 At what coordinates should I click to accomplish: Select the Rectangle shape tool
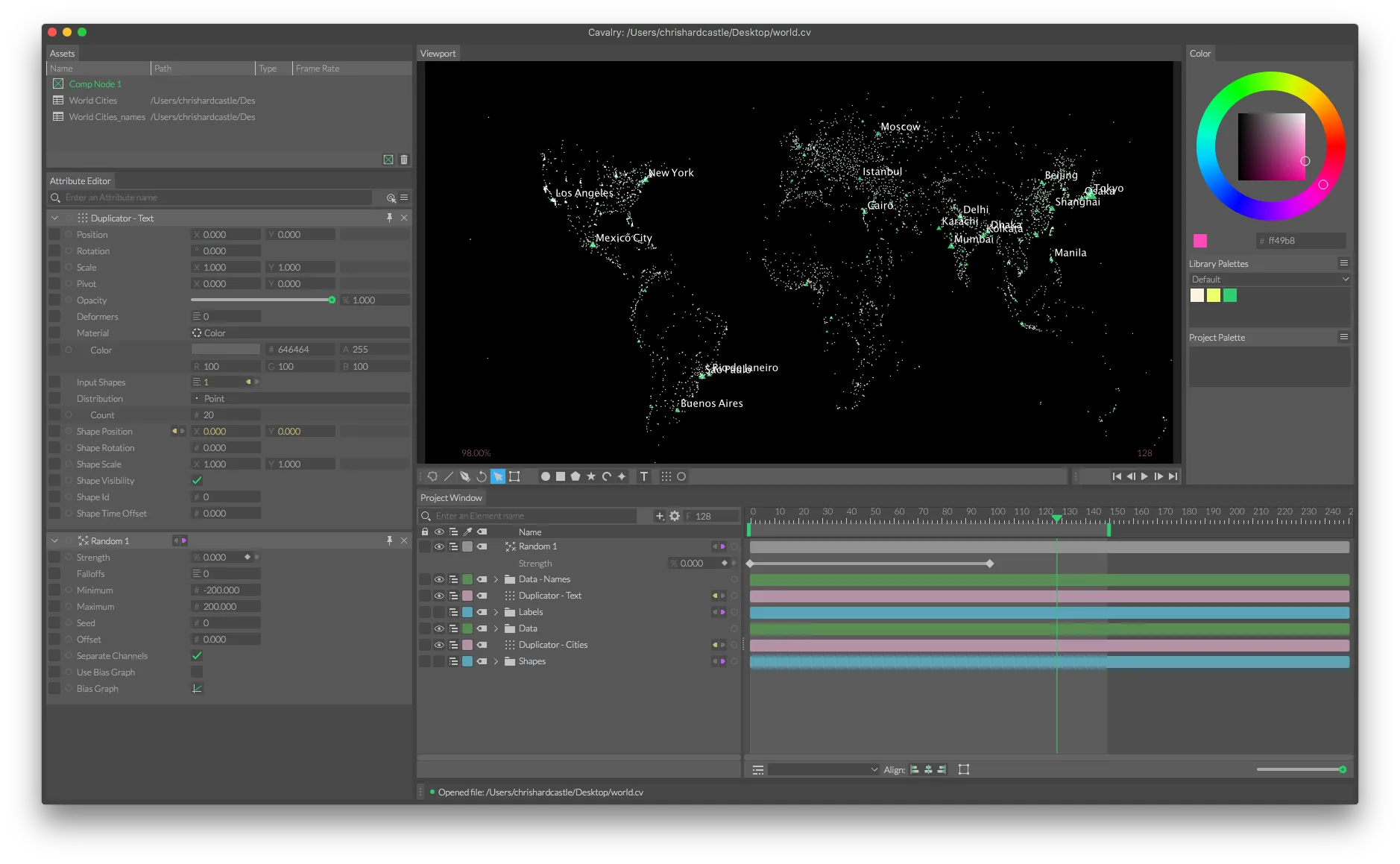click(x=561, y=476)
